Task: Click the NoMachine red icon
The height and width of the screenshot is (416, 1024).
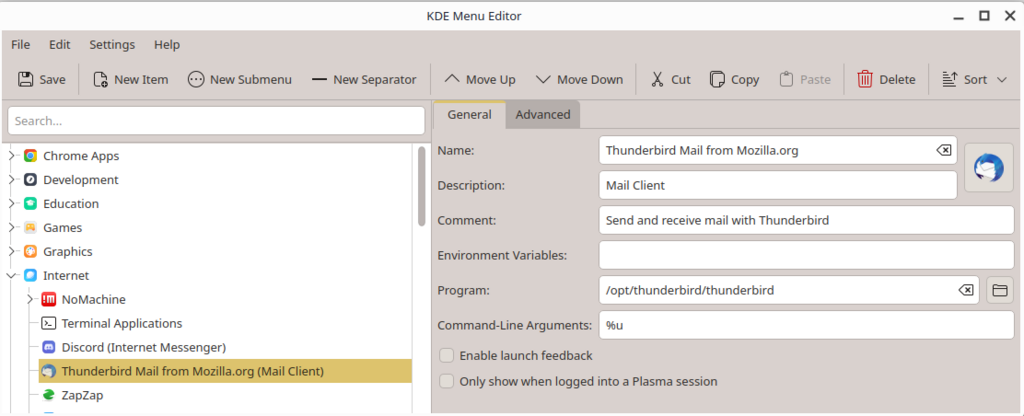Action: pyautogui.click(x=48, y=300)
